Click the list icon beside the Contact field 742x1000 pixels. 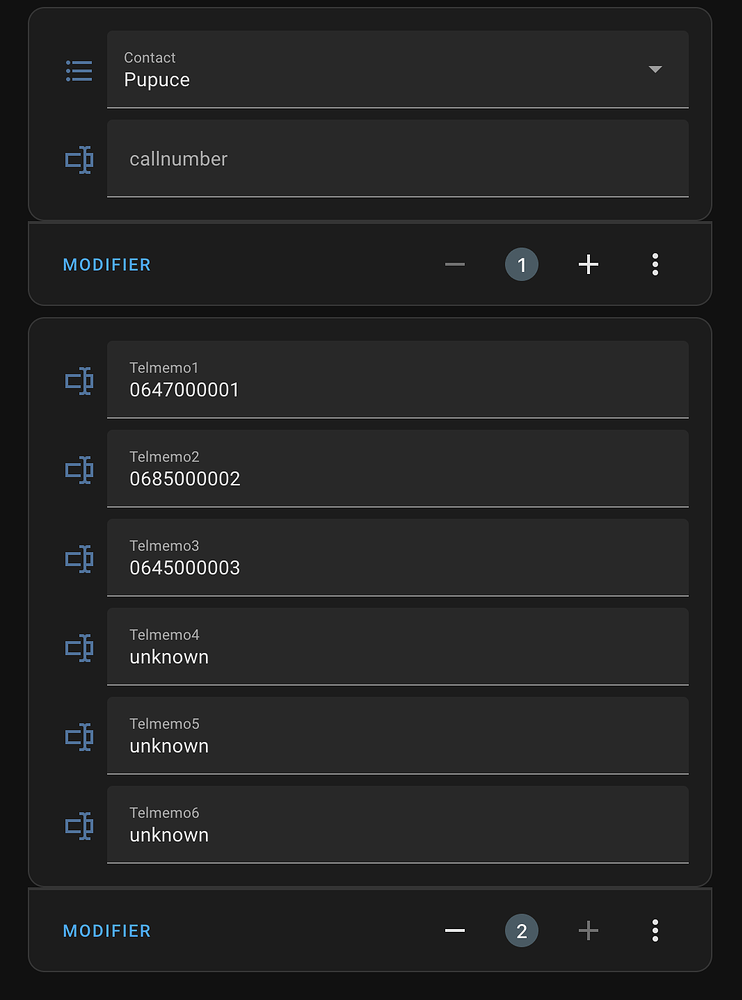click(79, 70)
